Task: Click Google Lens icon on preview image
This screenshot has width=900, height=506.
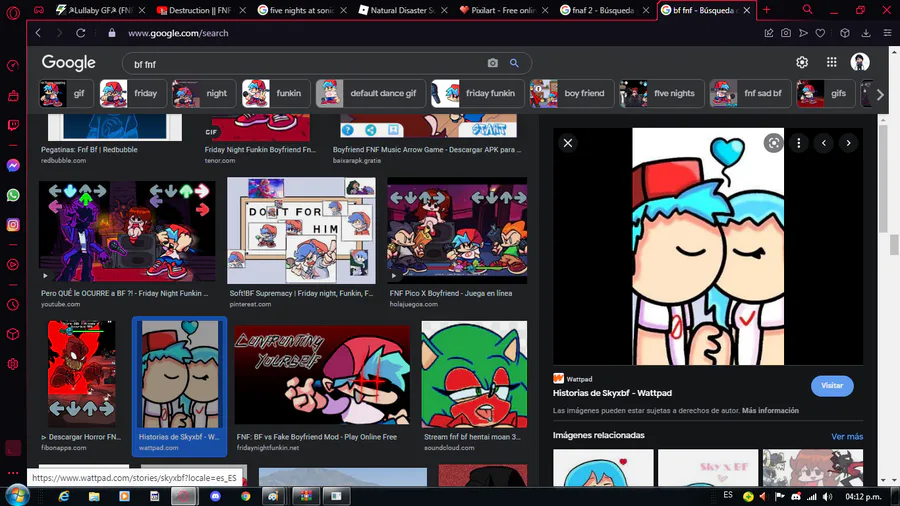Action: click(x=773, y=143)
